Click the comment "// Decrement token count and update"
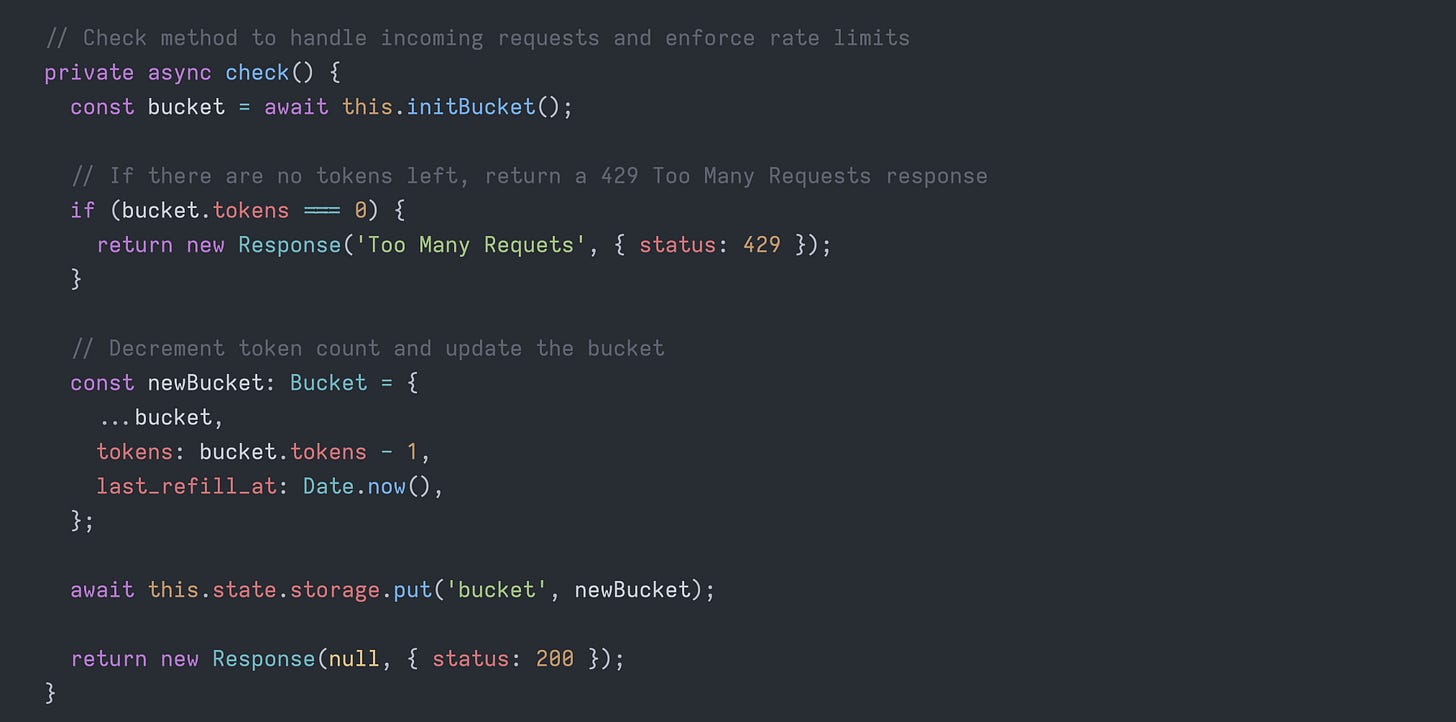Viewport: 1456px width, 722px height. (367, 348)
